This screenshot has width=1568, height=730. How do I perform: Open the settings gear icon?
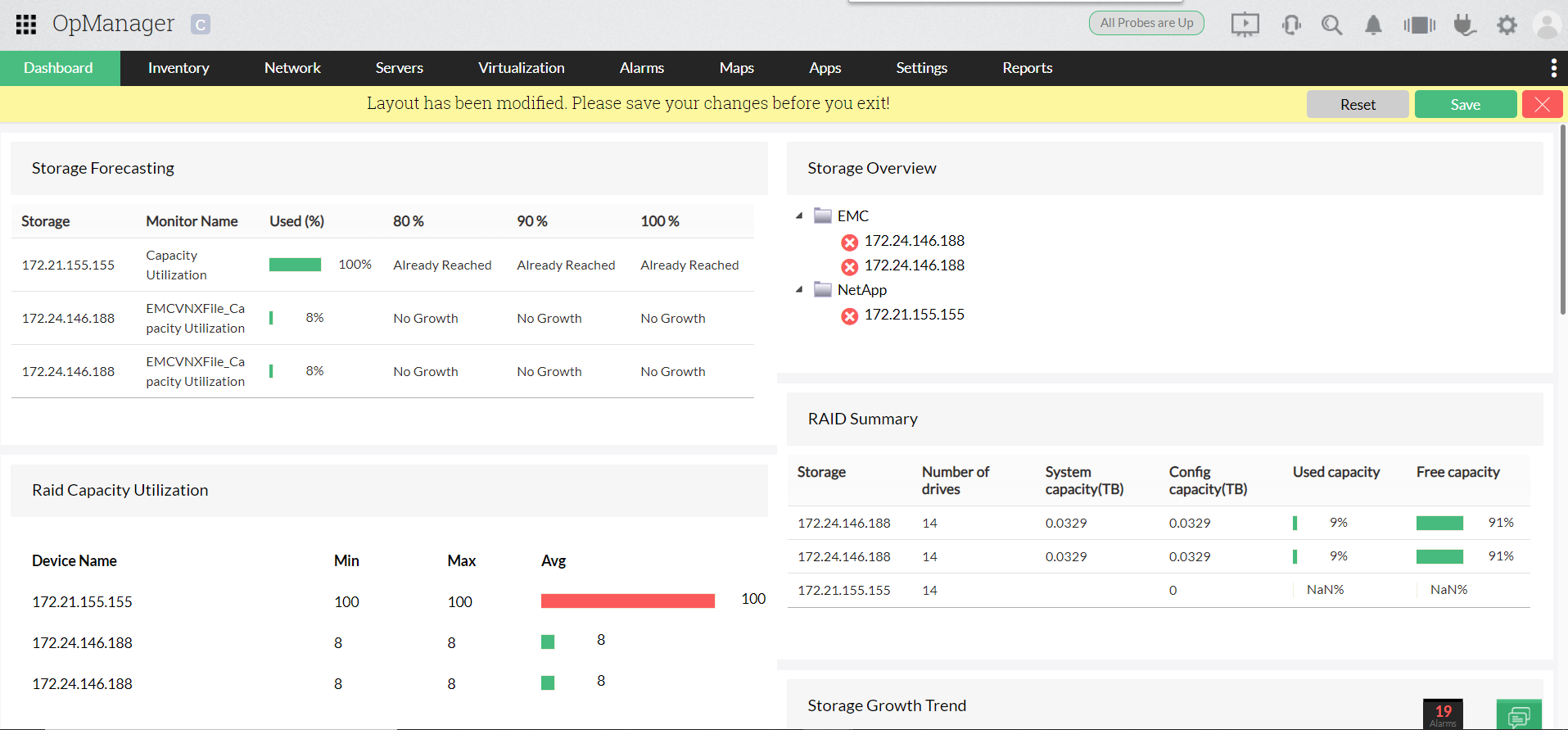click(x=1507, y=25)
